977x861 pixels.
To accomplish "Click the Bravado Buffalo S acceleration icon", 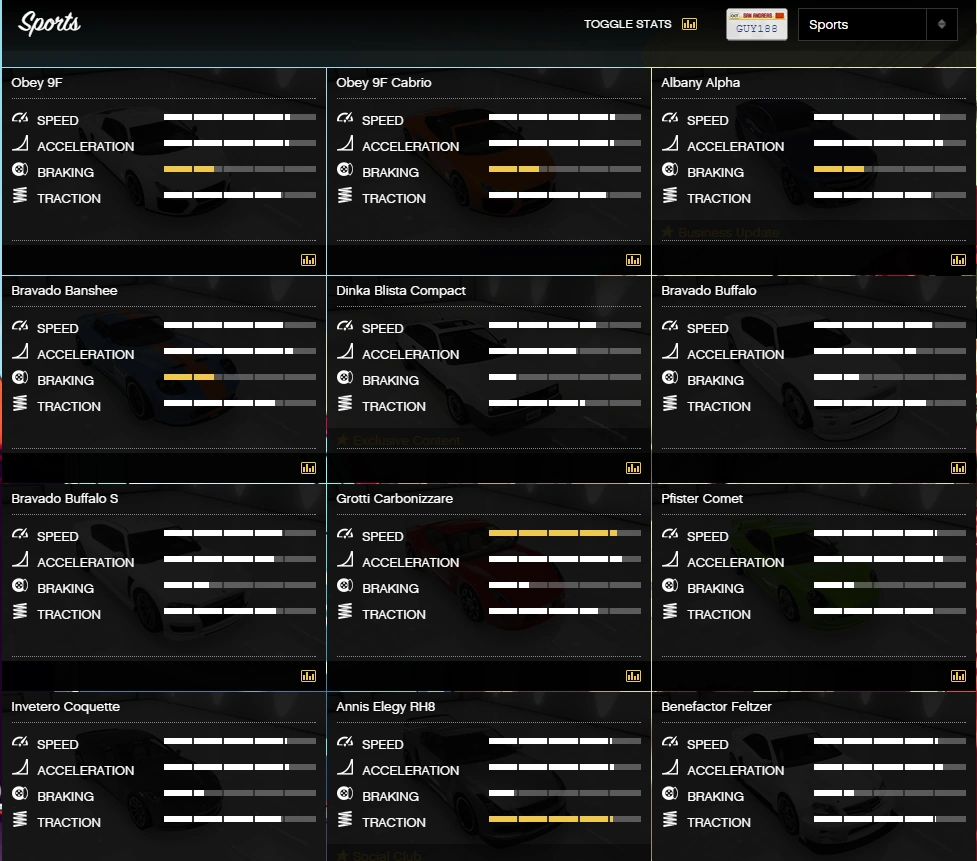I will 20,559.
